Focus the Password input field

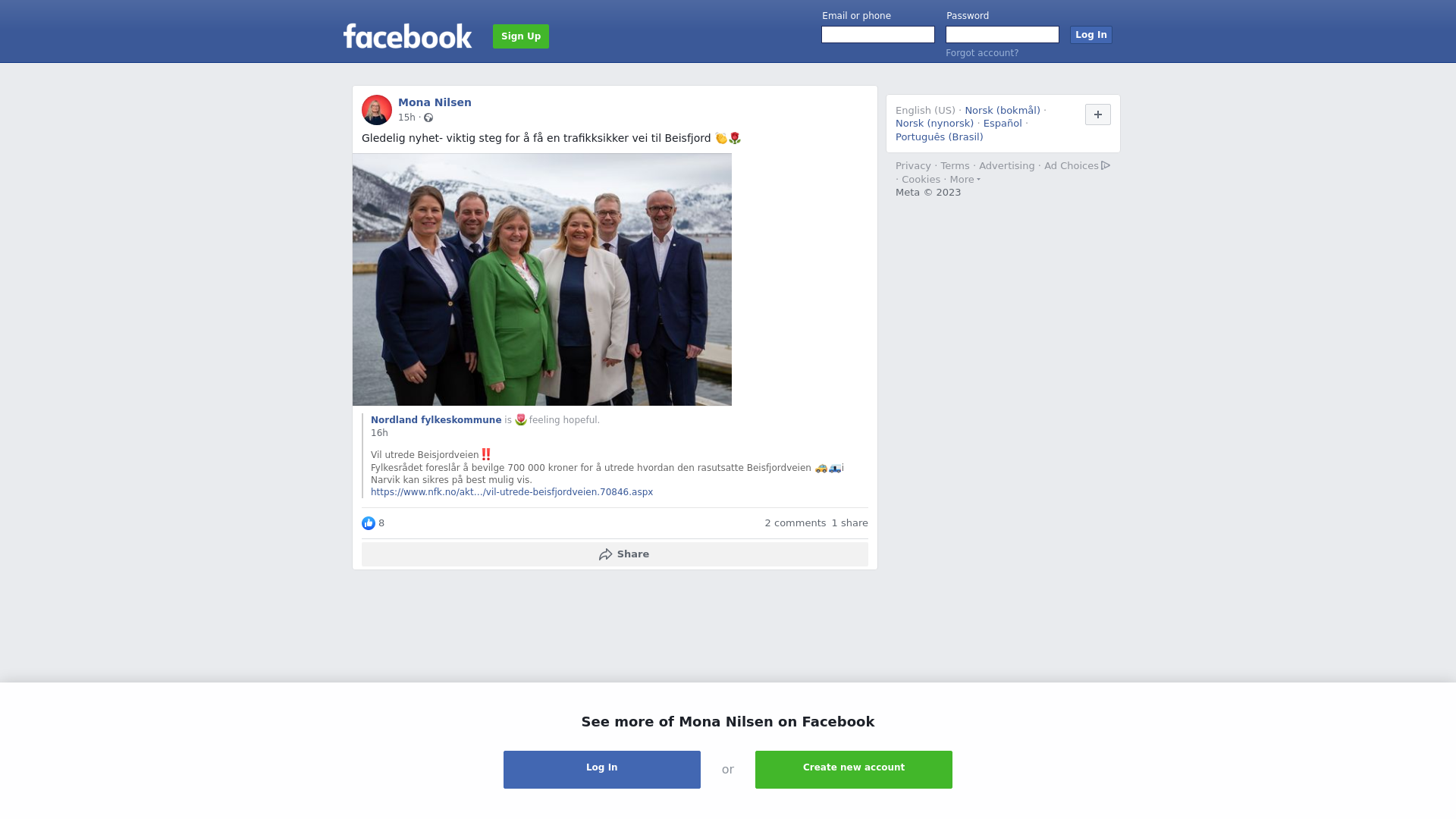coord(1003,35)
